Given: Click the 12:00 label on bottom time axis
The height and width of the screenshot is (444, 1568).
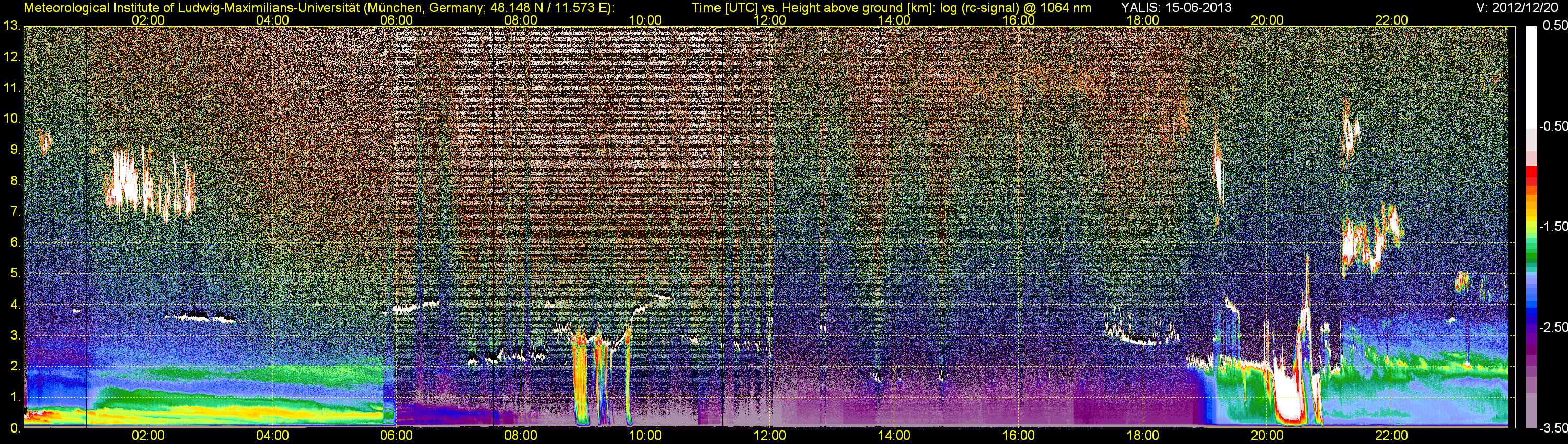Looking at the screenshot, I should coord(769,436).
